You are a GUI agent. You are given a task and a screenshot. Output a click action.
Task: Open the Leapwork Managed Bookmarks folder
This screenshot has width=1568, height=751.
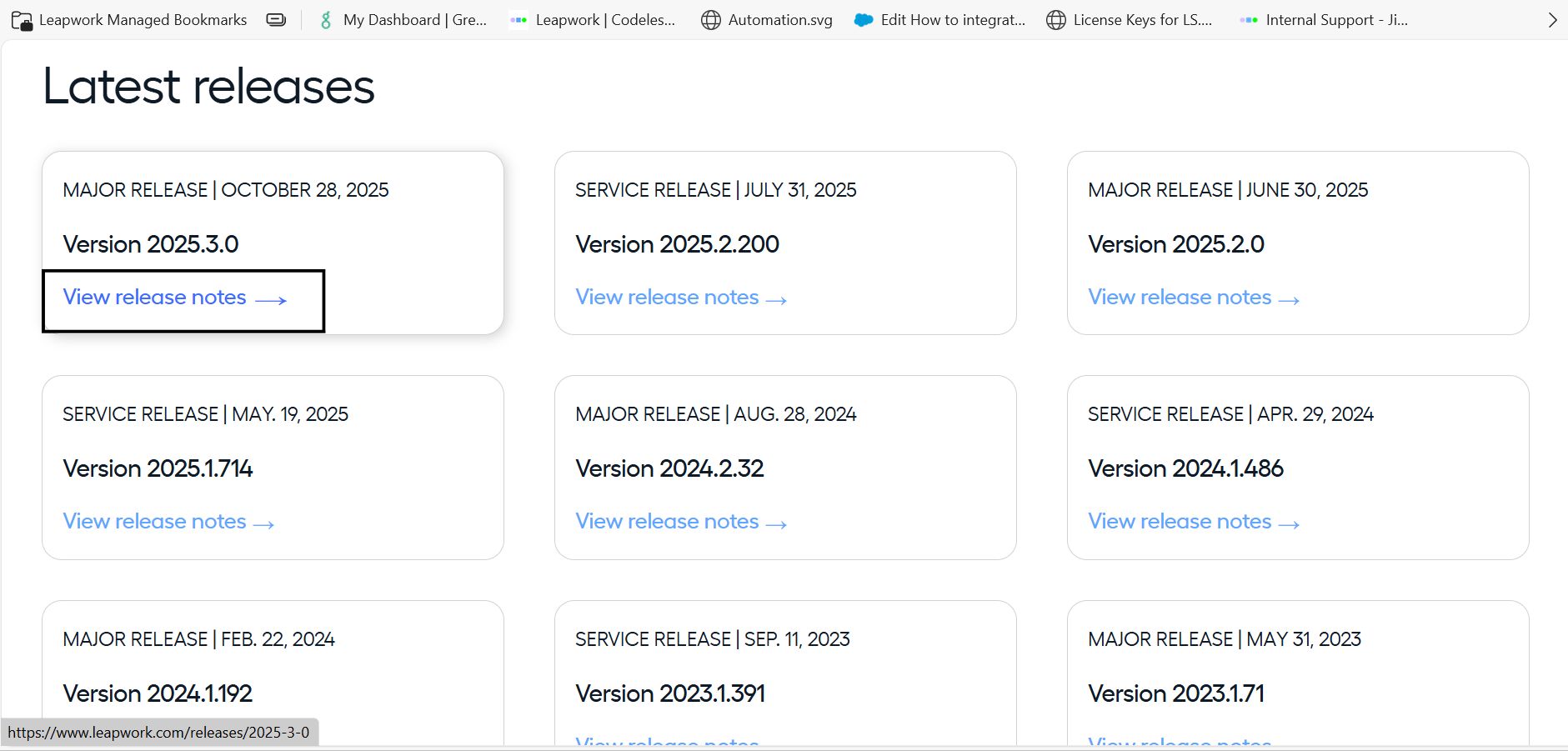129,20
